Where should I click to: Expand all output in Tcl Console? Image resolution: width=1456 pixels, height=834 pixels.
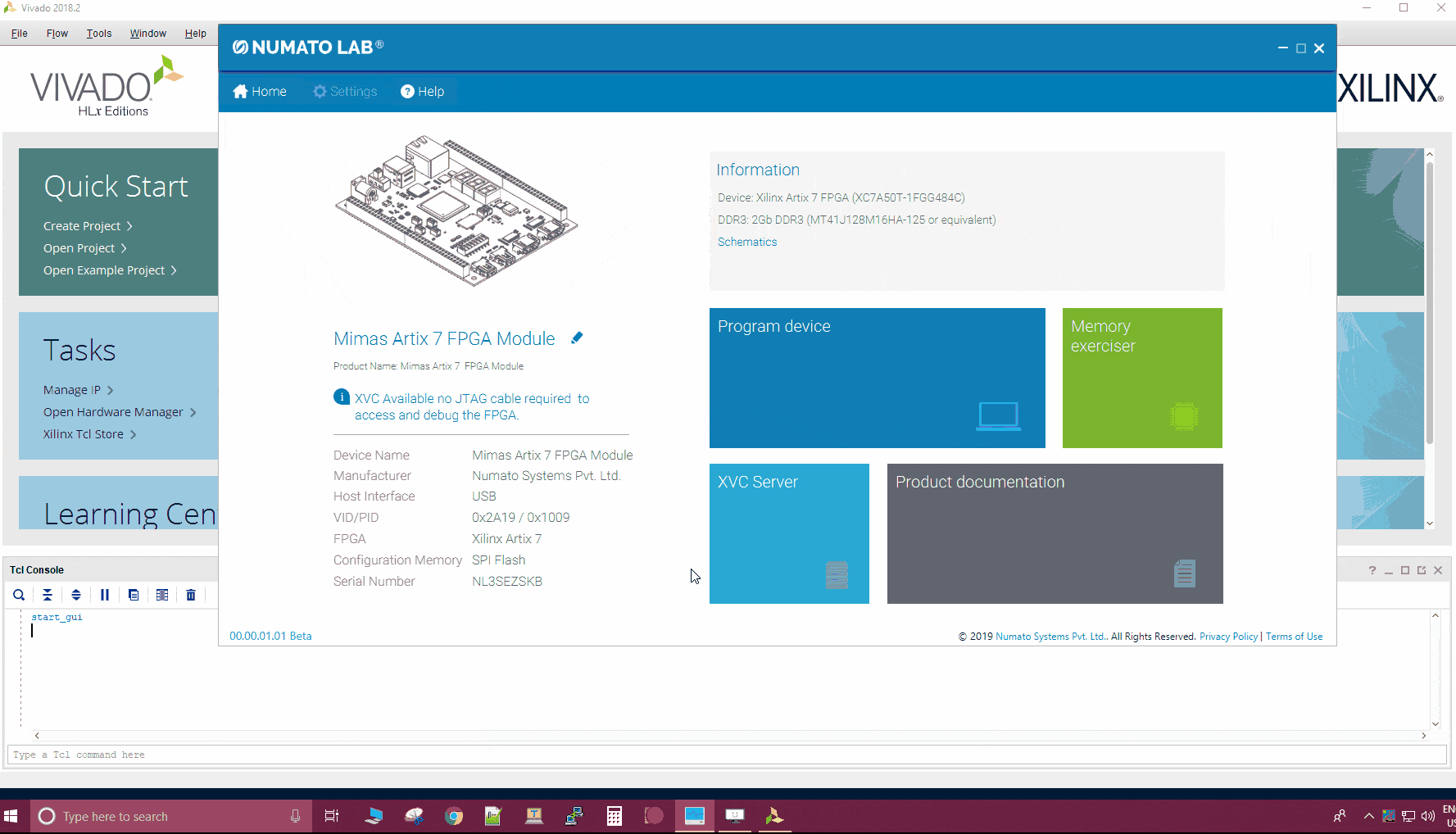pos(76,595)
